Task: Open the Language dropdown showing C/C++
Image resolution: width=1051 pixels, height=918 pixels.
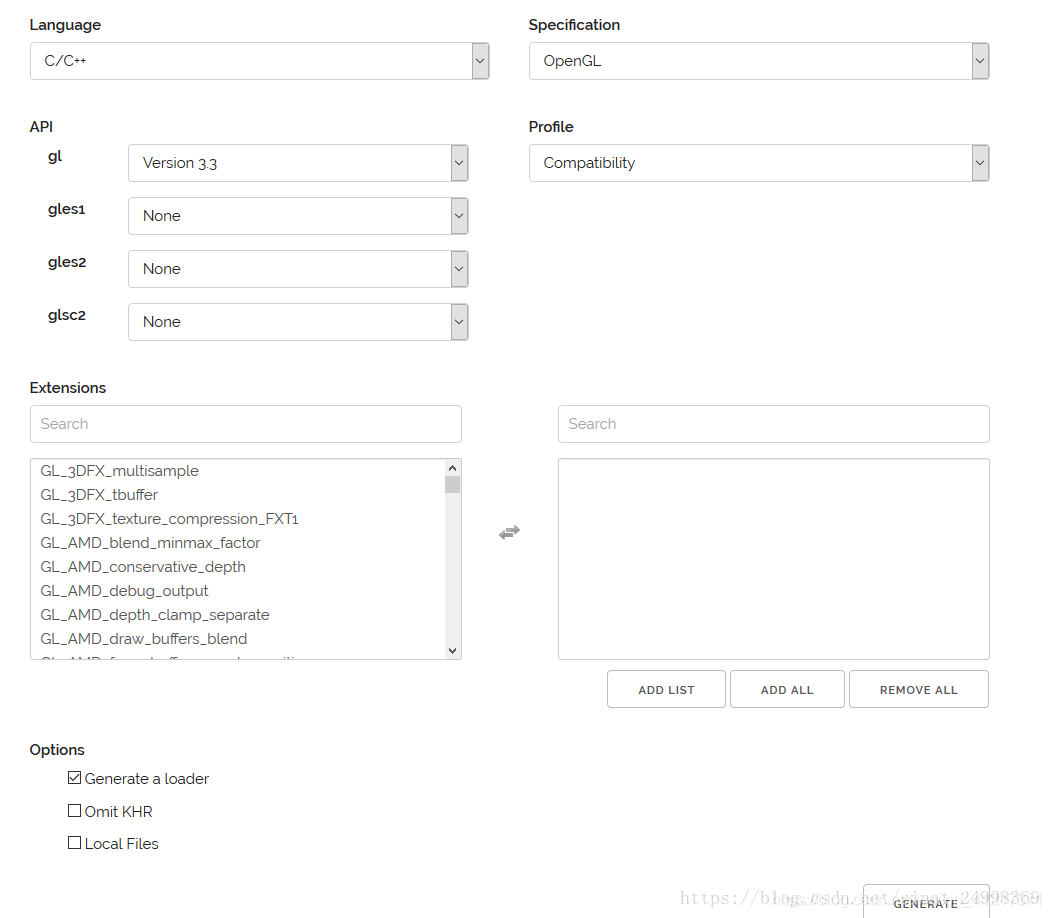Action: point(259,61)
